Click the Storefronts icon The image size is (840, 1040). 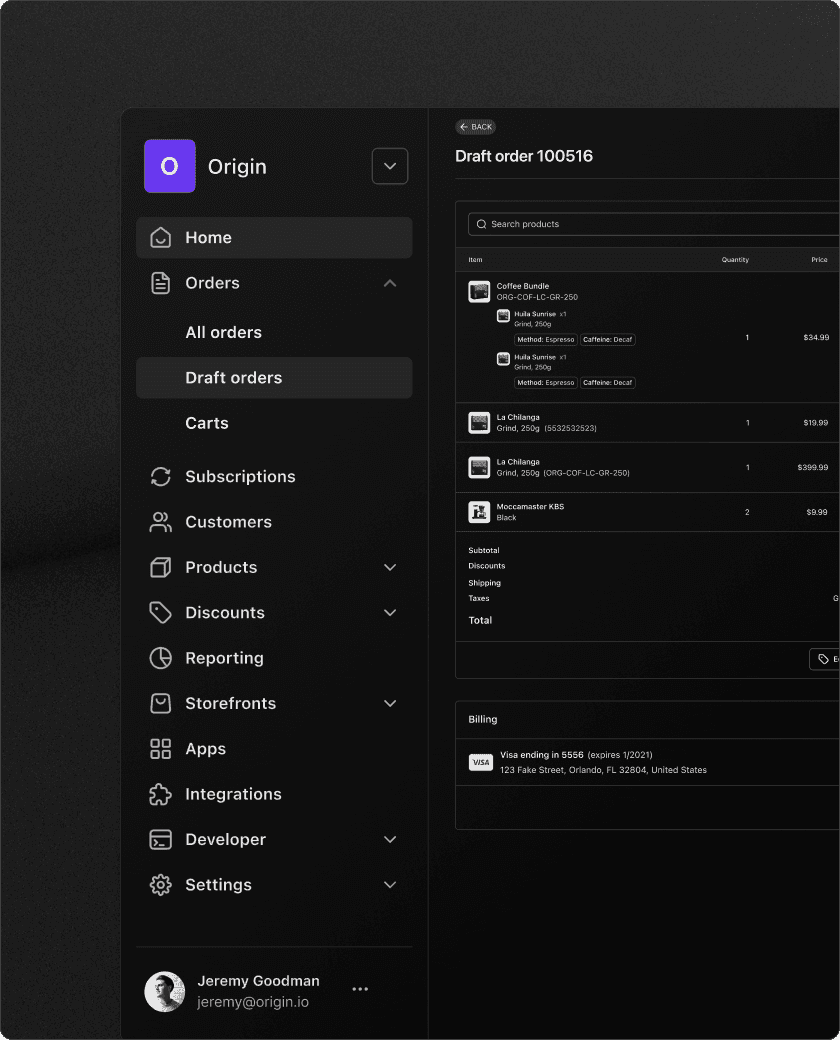pos(161,703)
